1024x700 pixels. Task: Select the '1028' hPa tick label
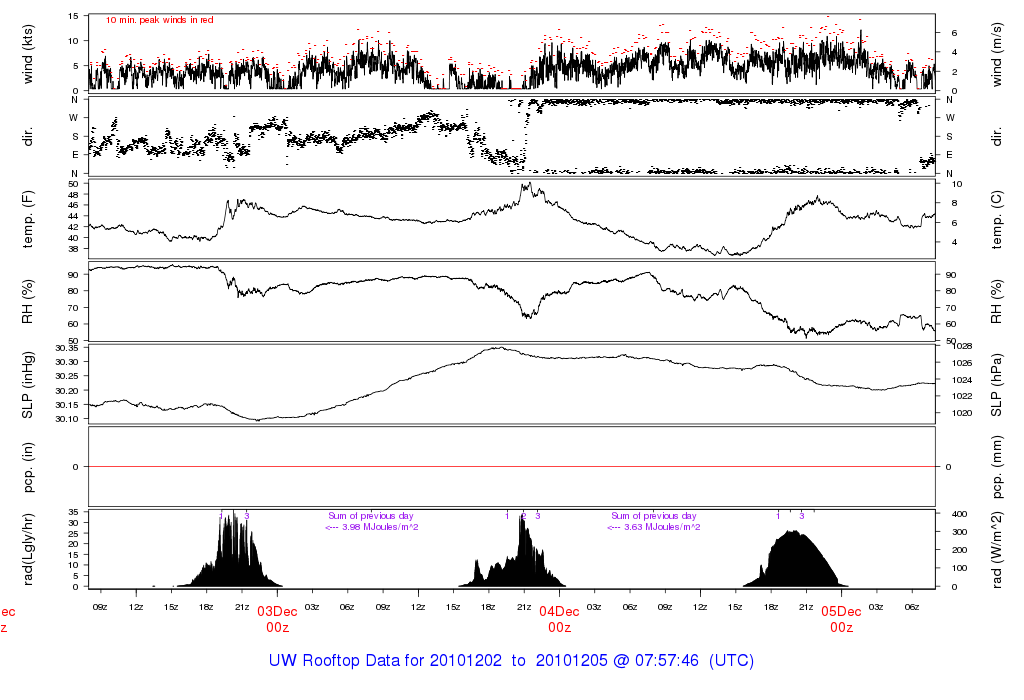pyautogui.click(x=963, y=346)
